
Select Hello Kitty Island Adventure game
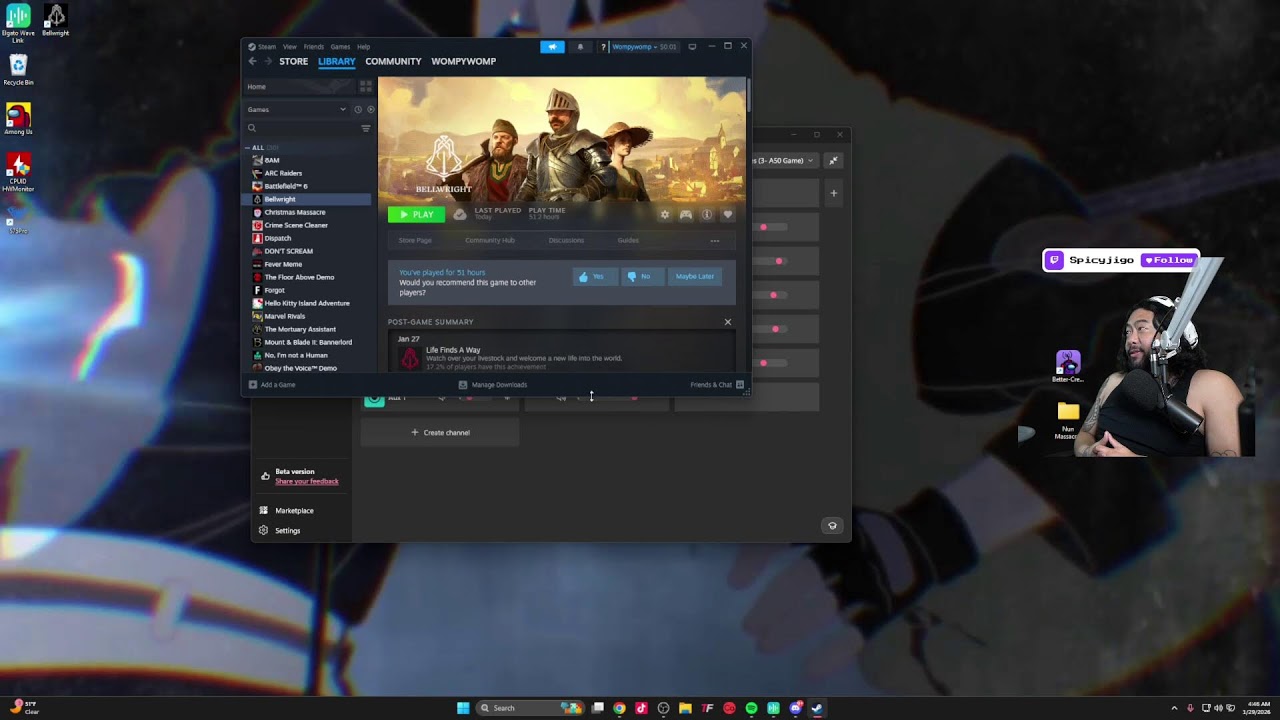[307, 303]
